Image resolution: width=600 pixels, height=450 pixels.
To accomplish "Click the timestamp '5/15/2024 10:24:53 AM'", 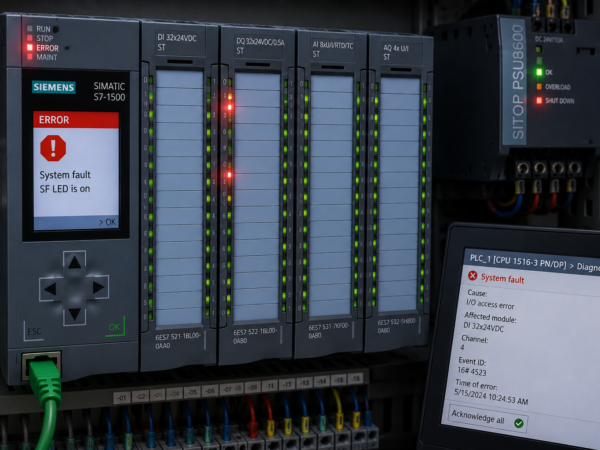I will [491, 396].
